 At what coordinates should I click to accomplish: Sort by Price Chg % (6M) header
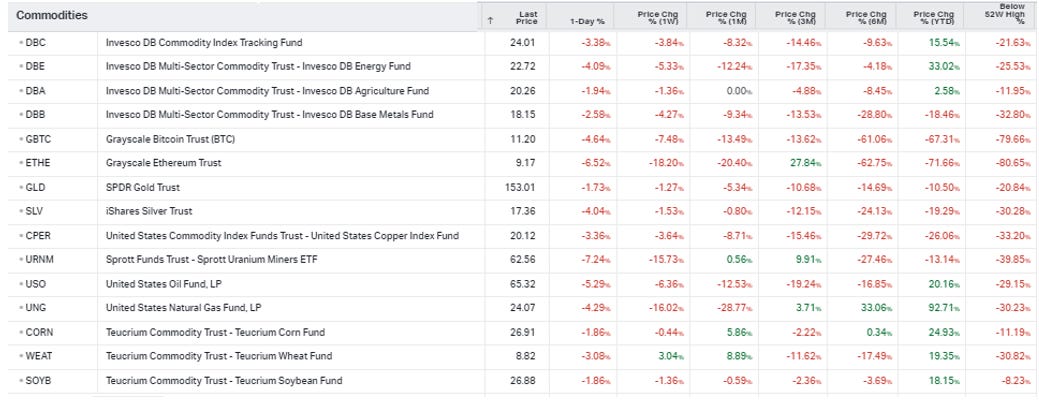pos(864,16)
